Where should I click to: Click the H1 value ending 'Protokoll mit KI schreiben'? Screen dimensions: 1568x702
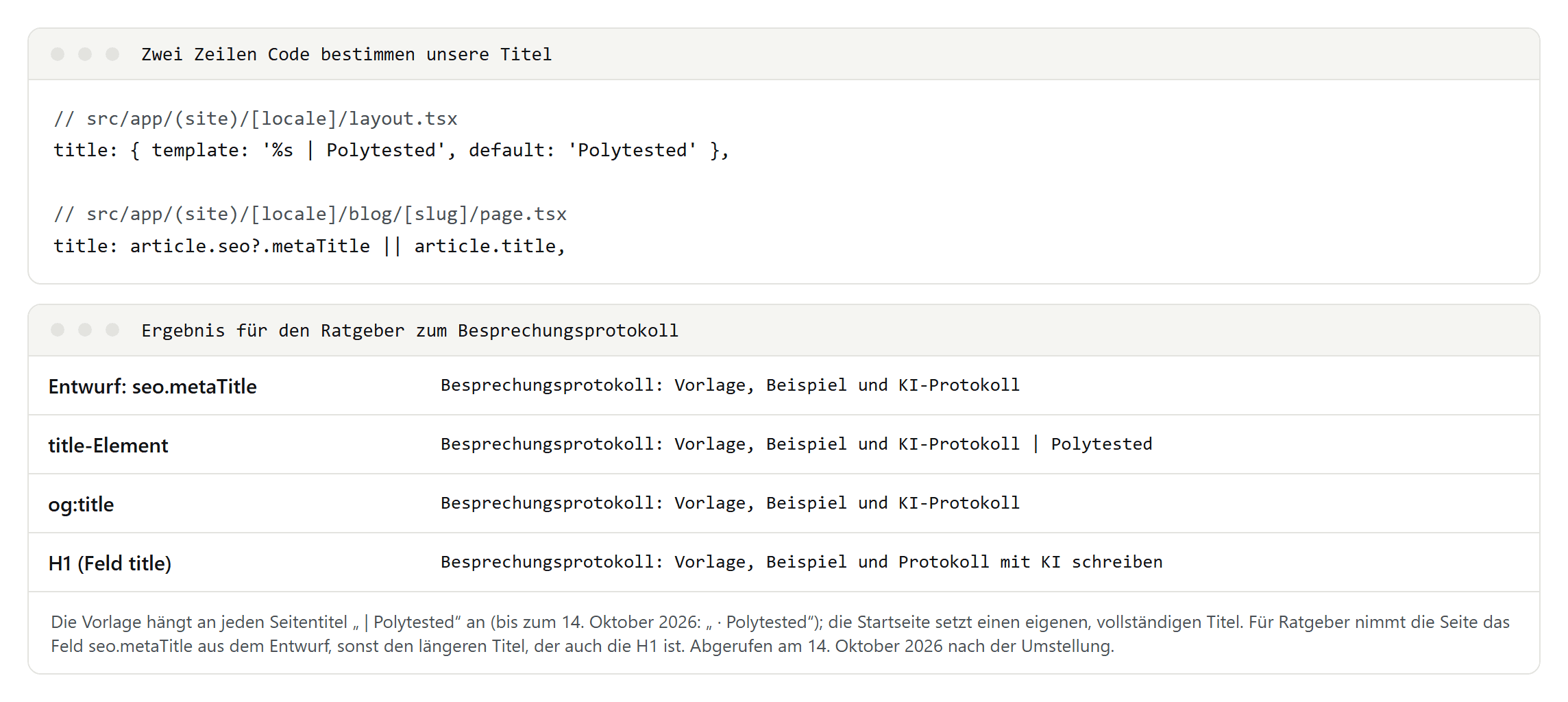[802, 562]
